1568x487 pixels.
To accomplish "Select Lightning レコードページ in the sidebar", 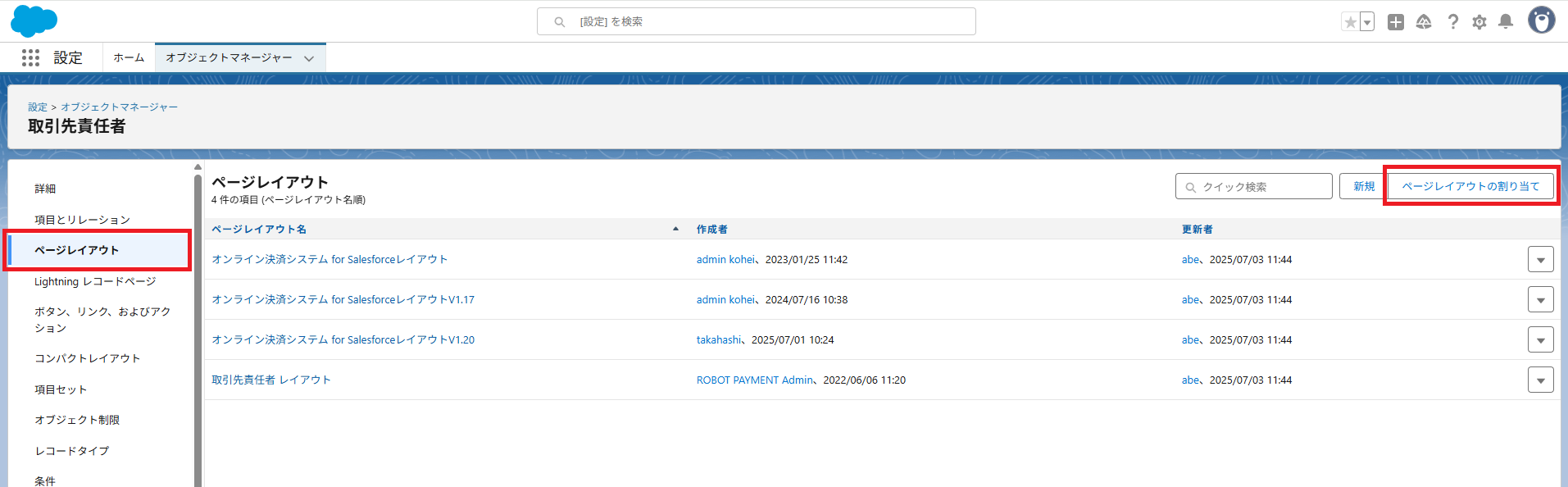I will click(x=95, y=281).
